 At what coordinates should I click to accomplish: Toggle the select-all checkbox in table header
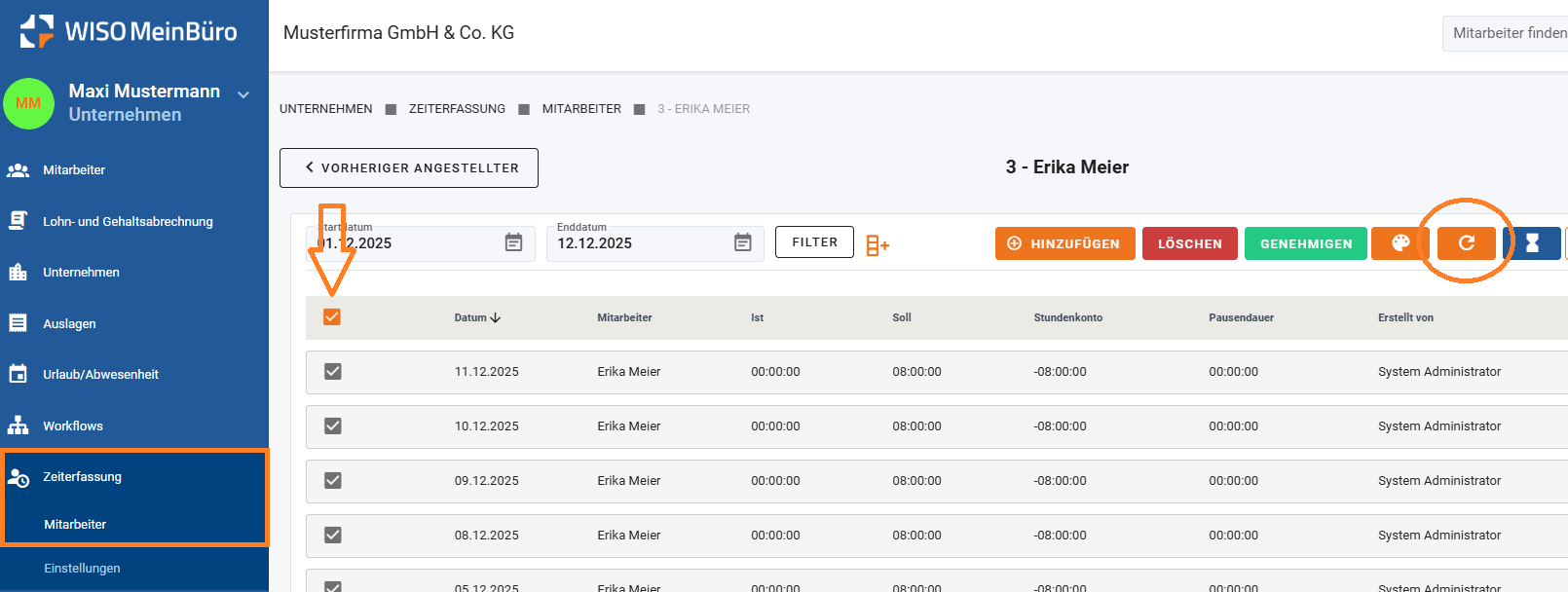tap(332, 317)
